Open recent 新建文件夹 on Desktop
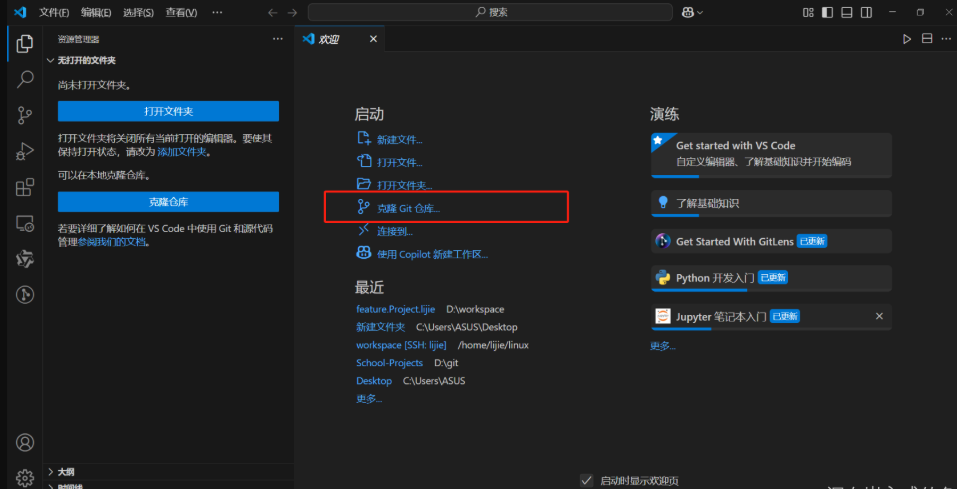The height and width of the screenshot is (489, 957). 381,327
